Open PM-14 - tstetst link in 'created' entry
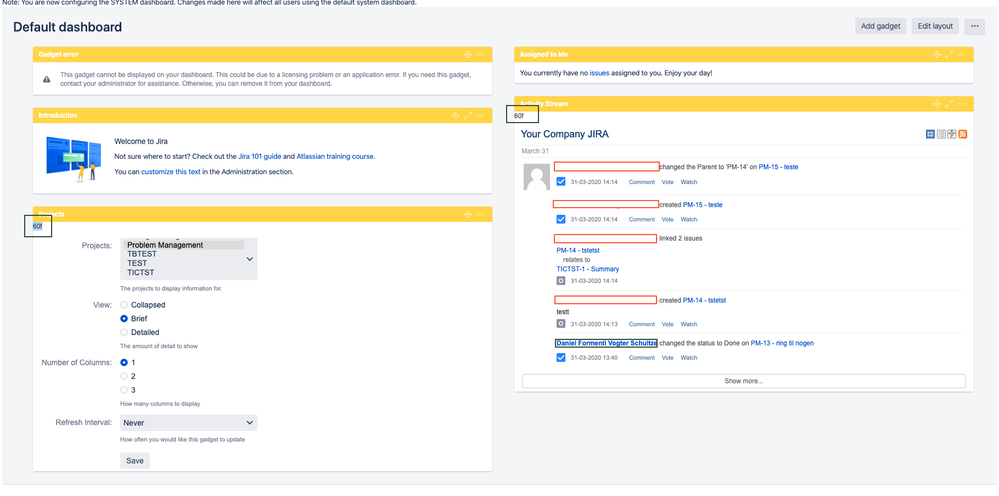The image size is (999, 496). 705,300
